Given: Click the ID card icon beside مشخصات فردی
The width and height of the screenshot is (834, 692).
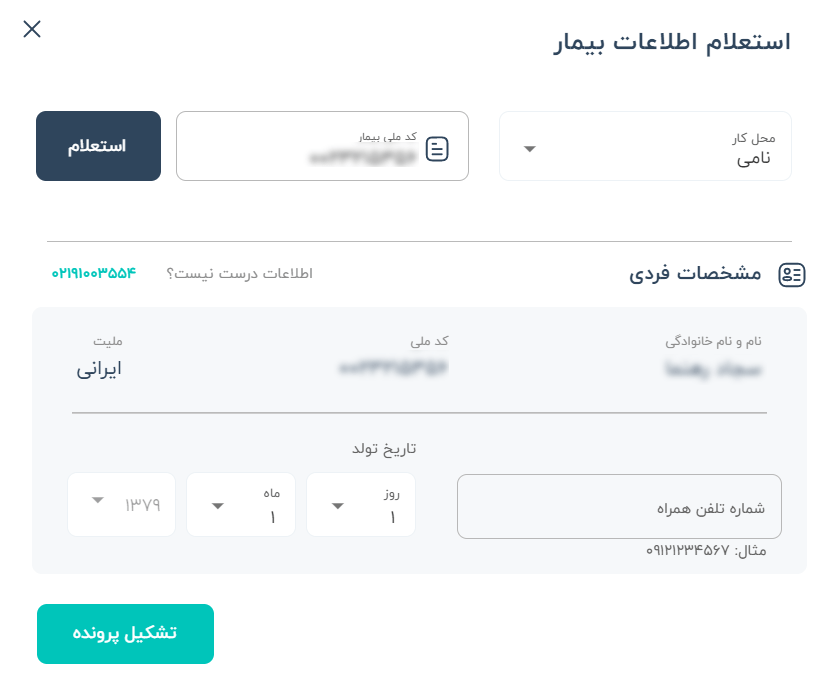Looking at the screenshot, I should pyautogui.click(x=791, y=275).
